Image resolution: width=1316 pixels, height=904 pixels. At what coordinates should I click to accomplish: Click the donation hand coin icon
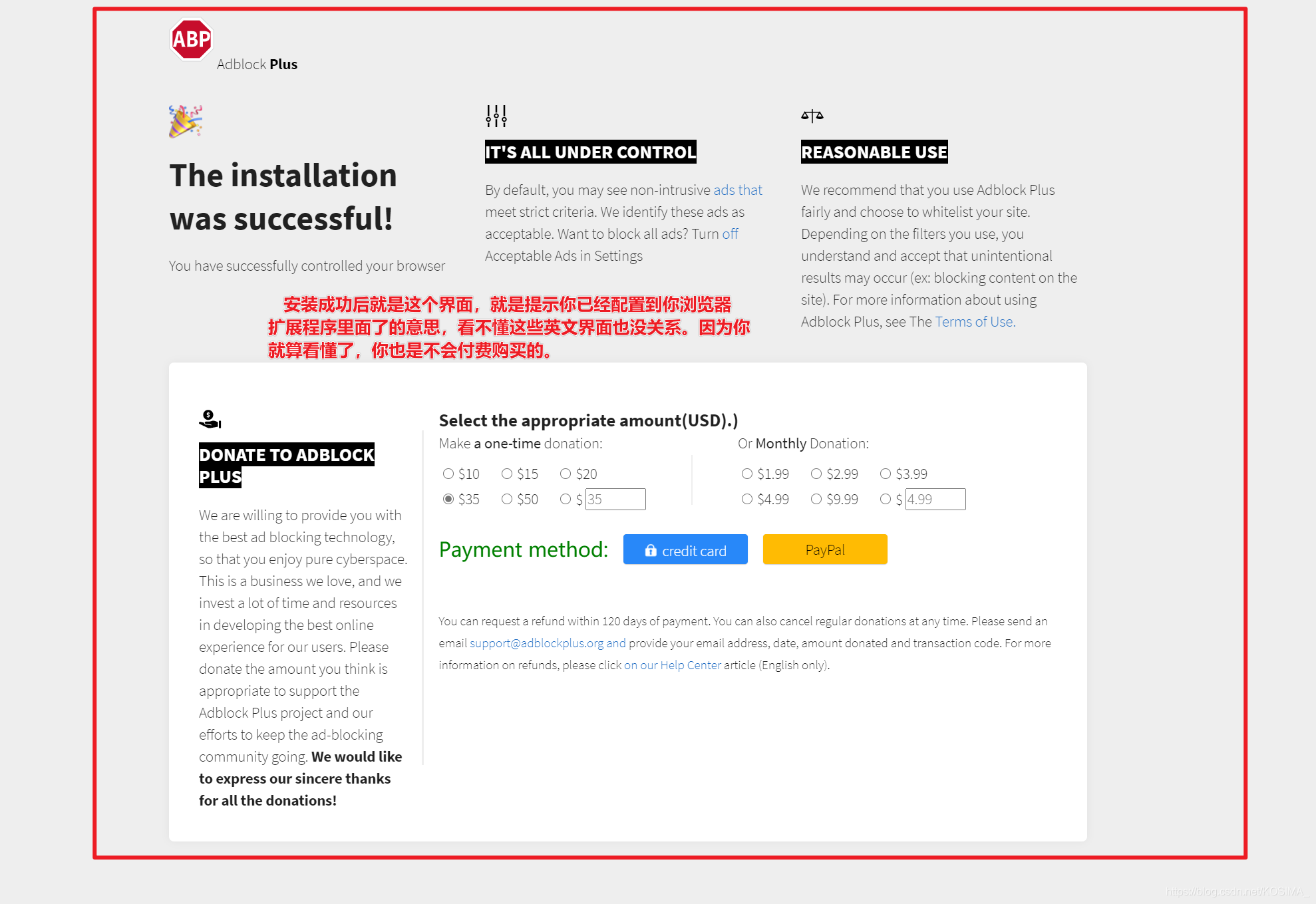210,418
